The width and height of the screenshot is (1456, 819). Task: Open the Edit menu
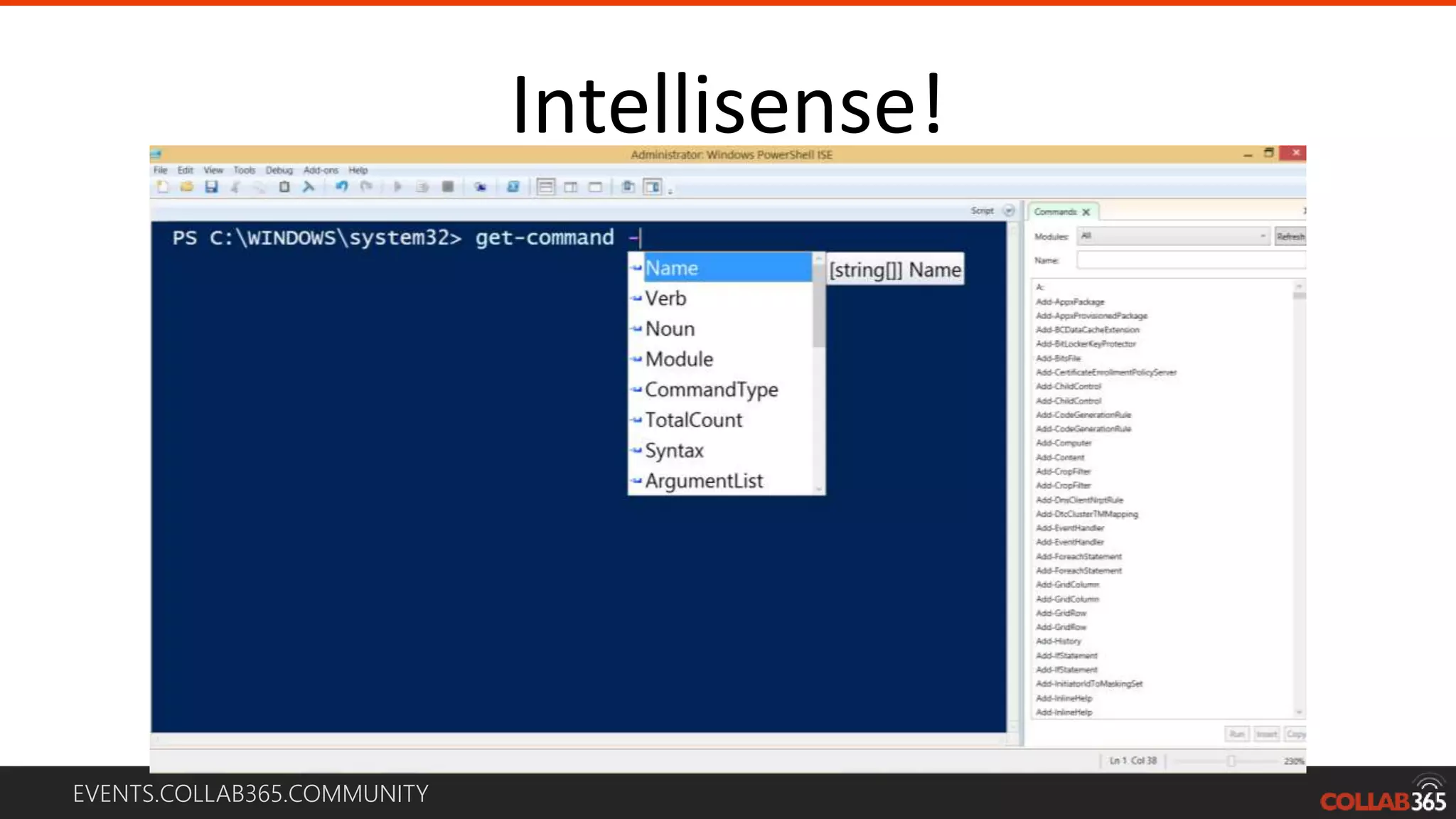(x=186, y=170)
